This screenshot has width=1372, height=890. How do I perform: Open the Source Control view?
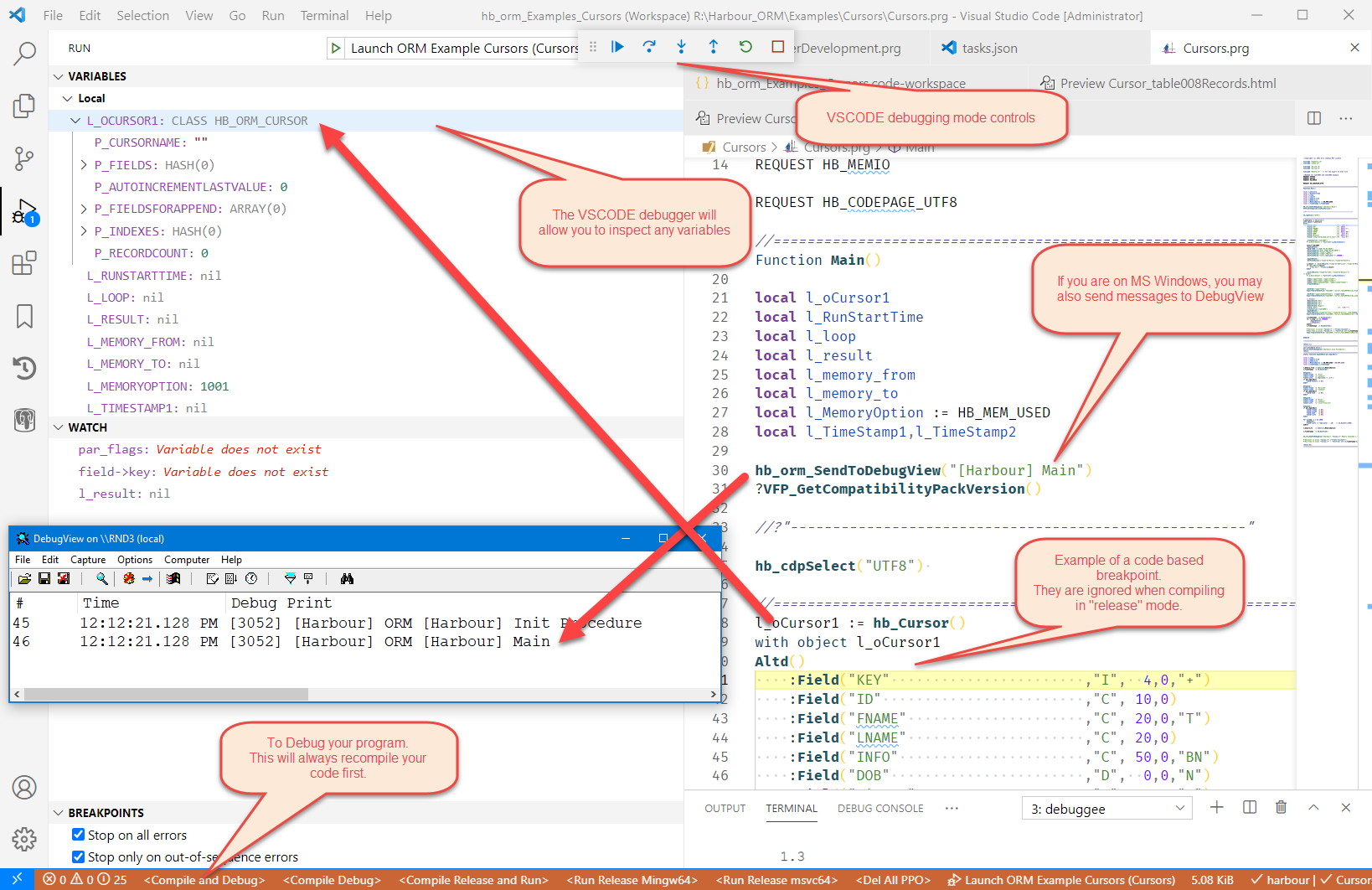pyautogui.click(x=24, y=158)
